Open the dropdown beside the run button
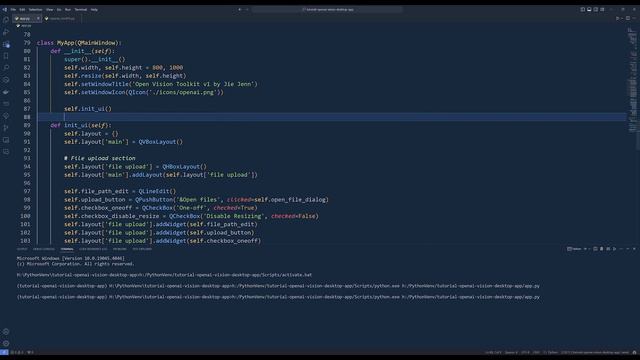 click(x=622, y=18)
